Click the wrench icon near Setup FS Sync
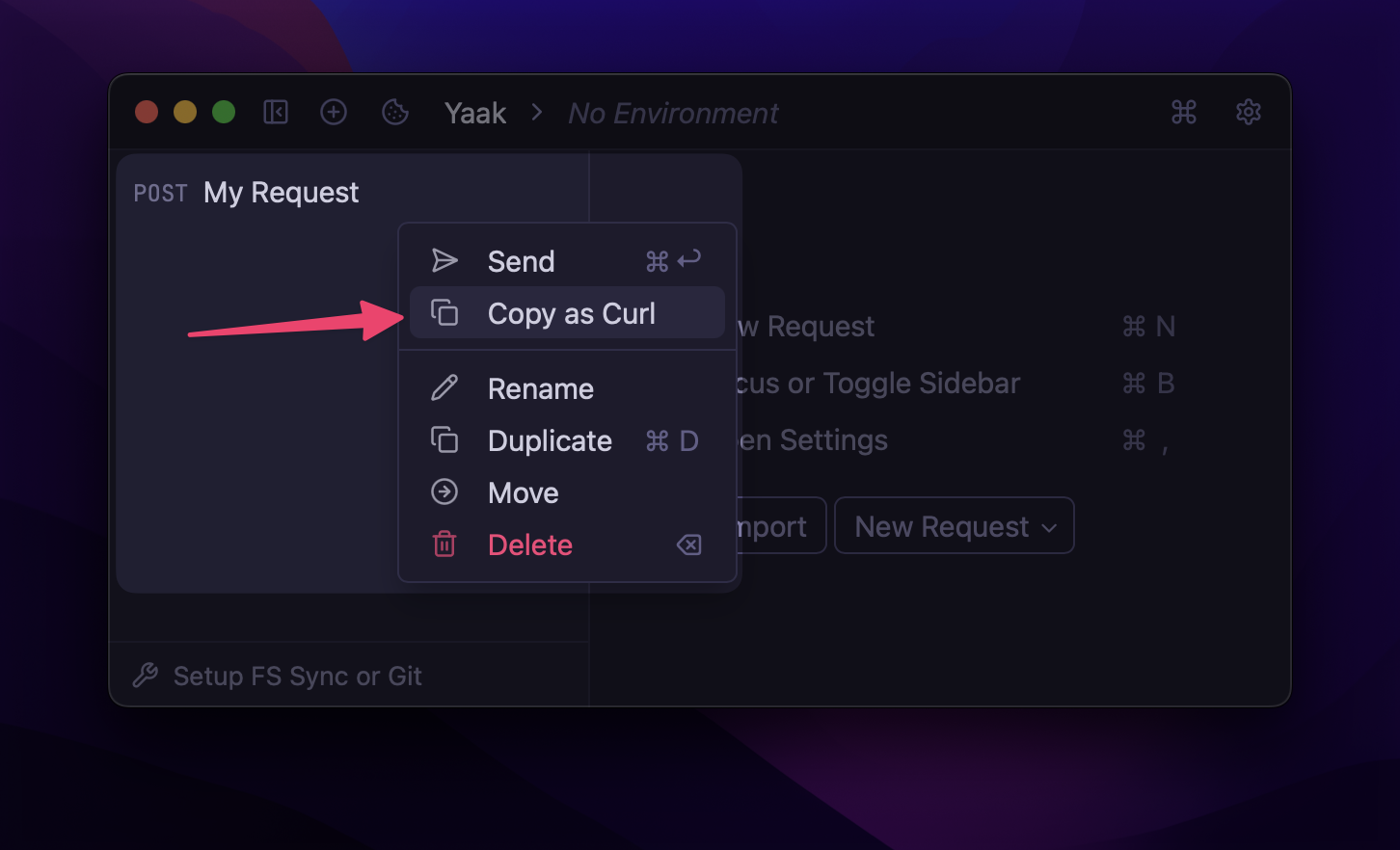1400x850 pixels. pyautogui.click(x=145, y=675)
